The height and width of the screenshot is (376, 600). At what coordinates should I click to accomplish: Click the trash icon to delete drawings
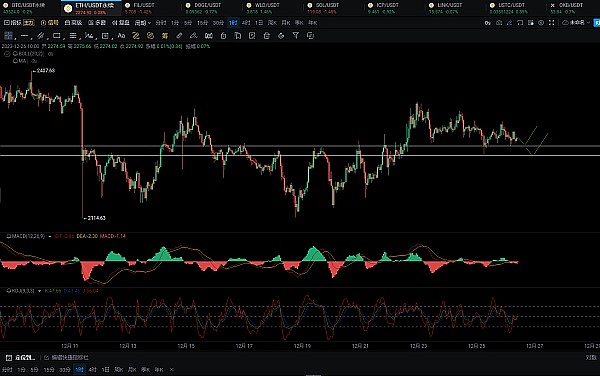[267, 36]
